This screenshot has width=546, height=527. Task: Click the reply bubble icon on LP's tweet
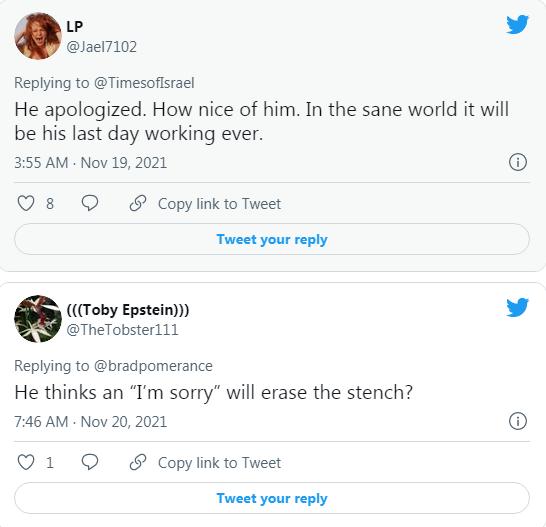(x=90, y=203)
